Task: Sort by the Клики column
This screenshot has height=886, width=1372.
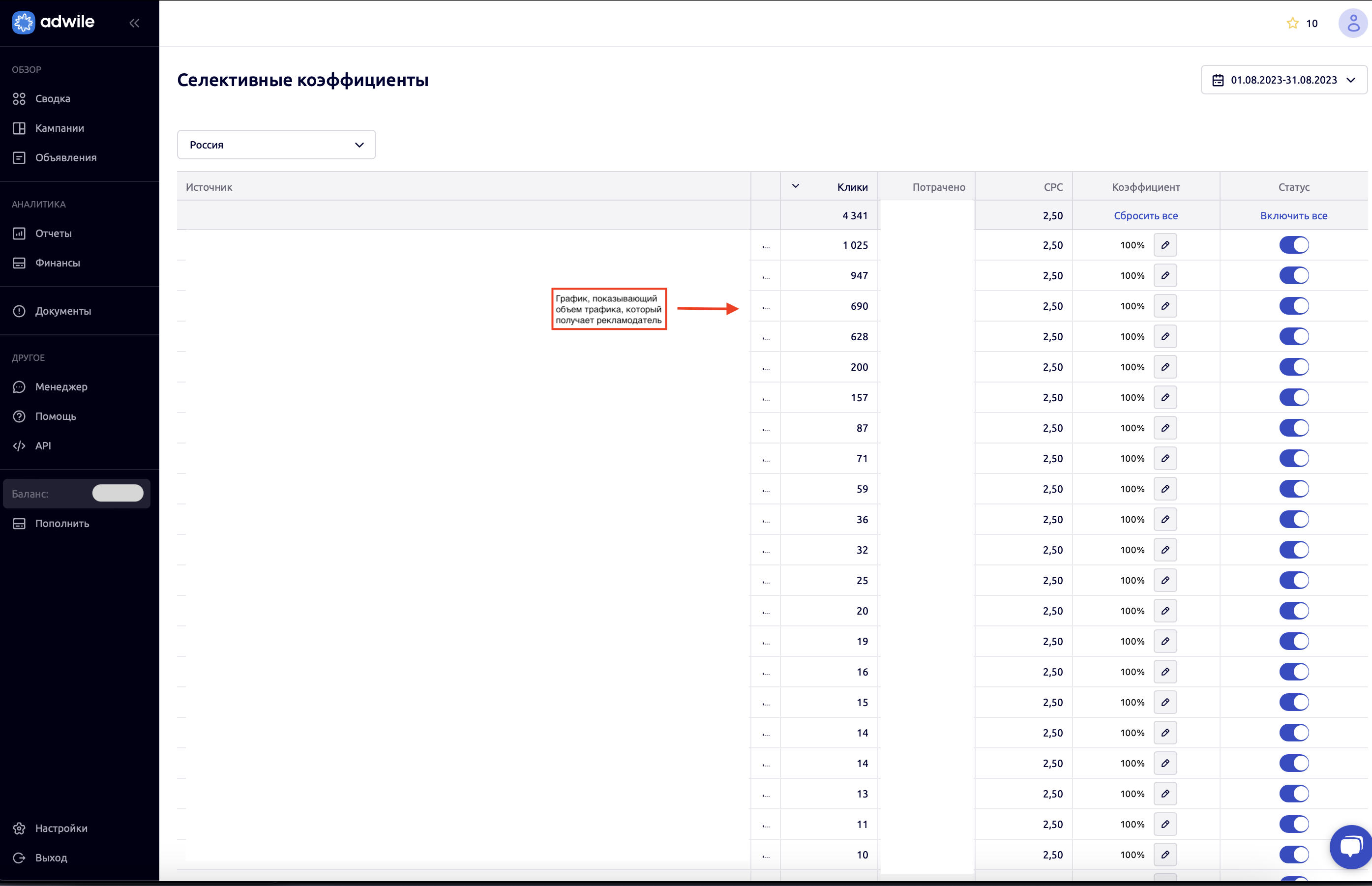Action: pyautogui.click(x=829, y=187)
